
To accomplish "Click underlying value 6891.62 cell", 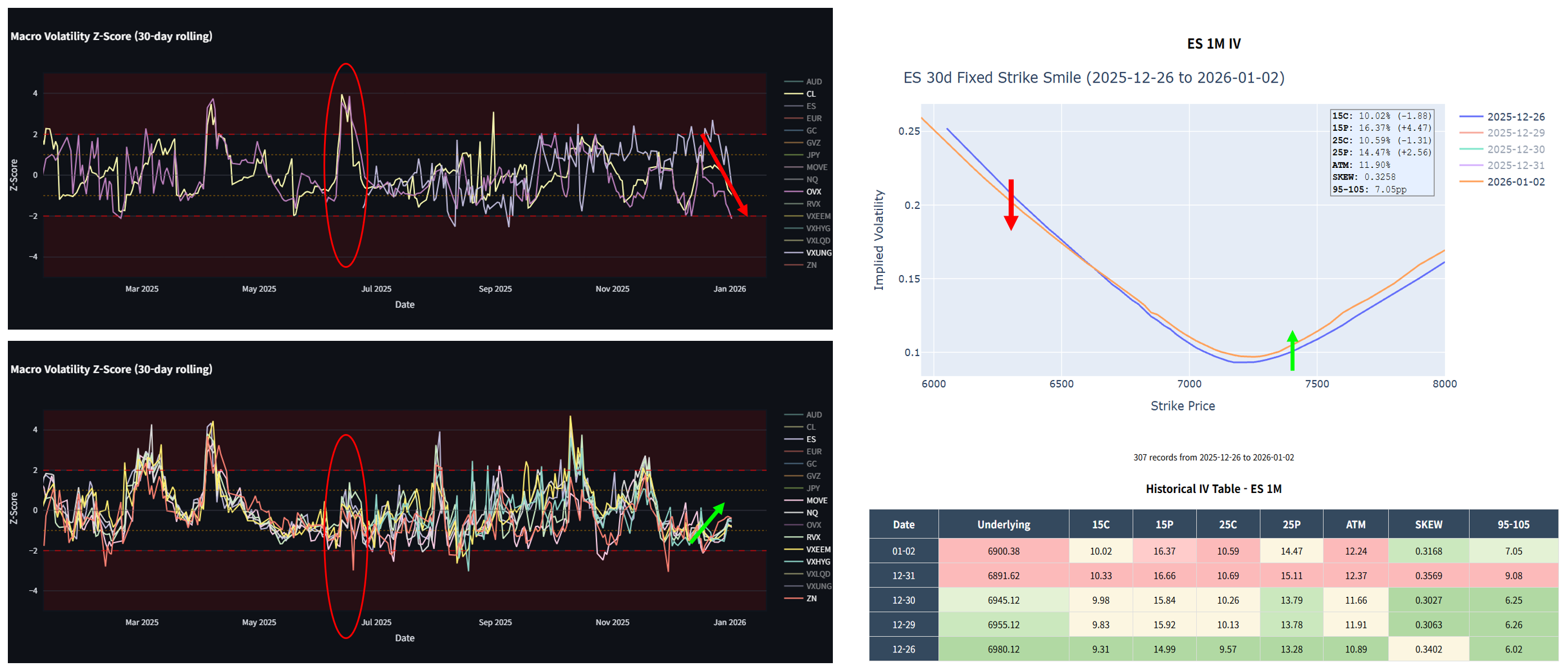I will pyautogui.click(x=1003, y=576).
